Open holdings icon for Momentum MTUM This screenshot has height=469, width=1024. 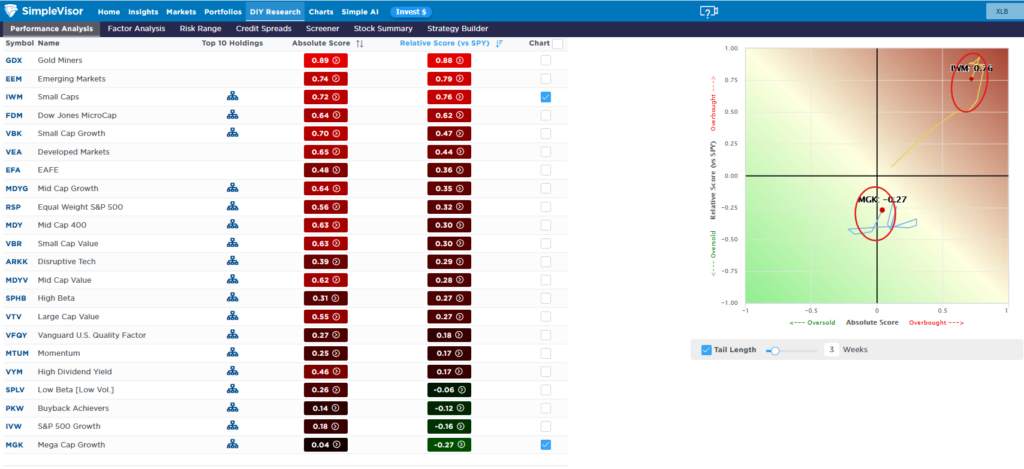(232, 353)
